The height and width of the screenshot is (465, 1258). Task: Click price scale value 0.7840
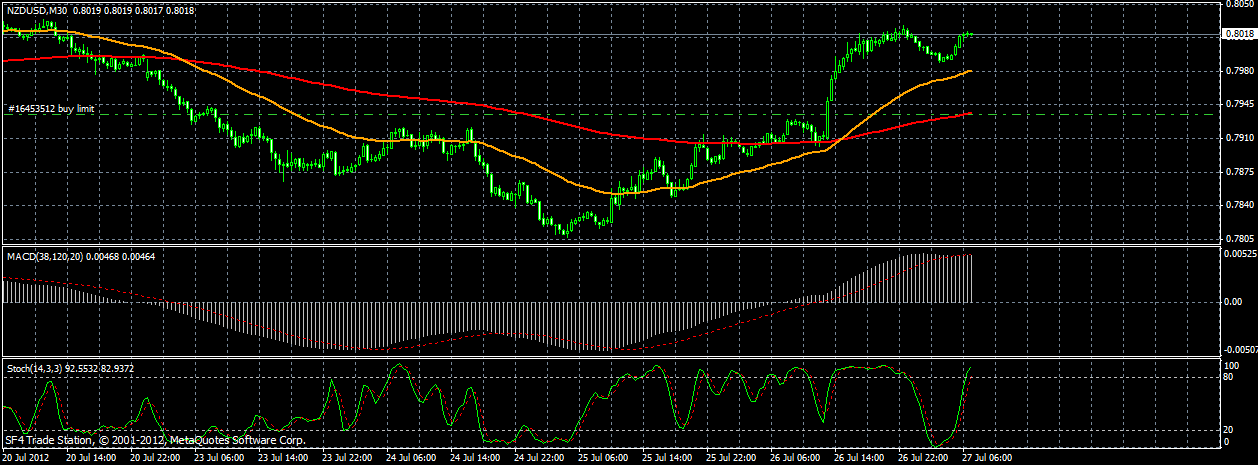[1239, 205]
